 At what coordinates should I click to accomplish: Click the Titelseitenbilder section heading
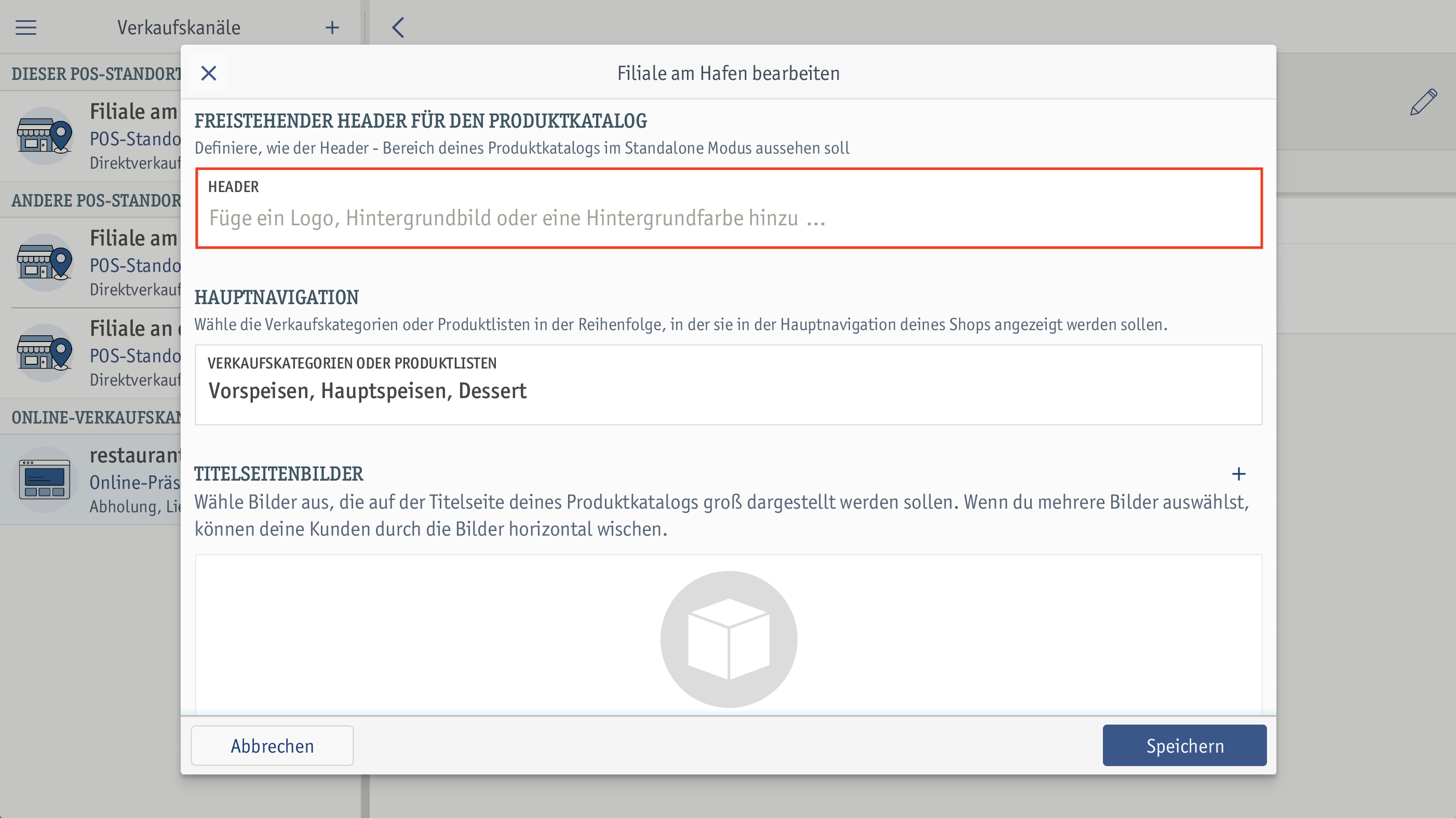279,473
